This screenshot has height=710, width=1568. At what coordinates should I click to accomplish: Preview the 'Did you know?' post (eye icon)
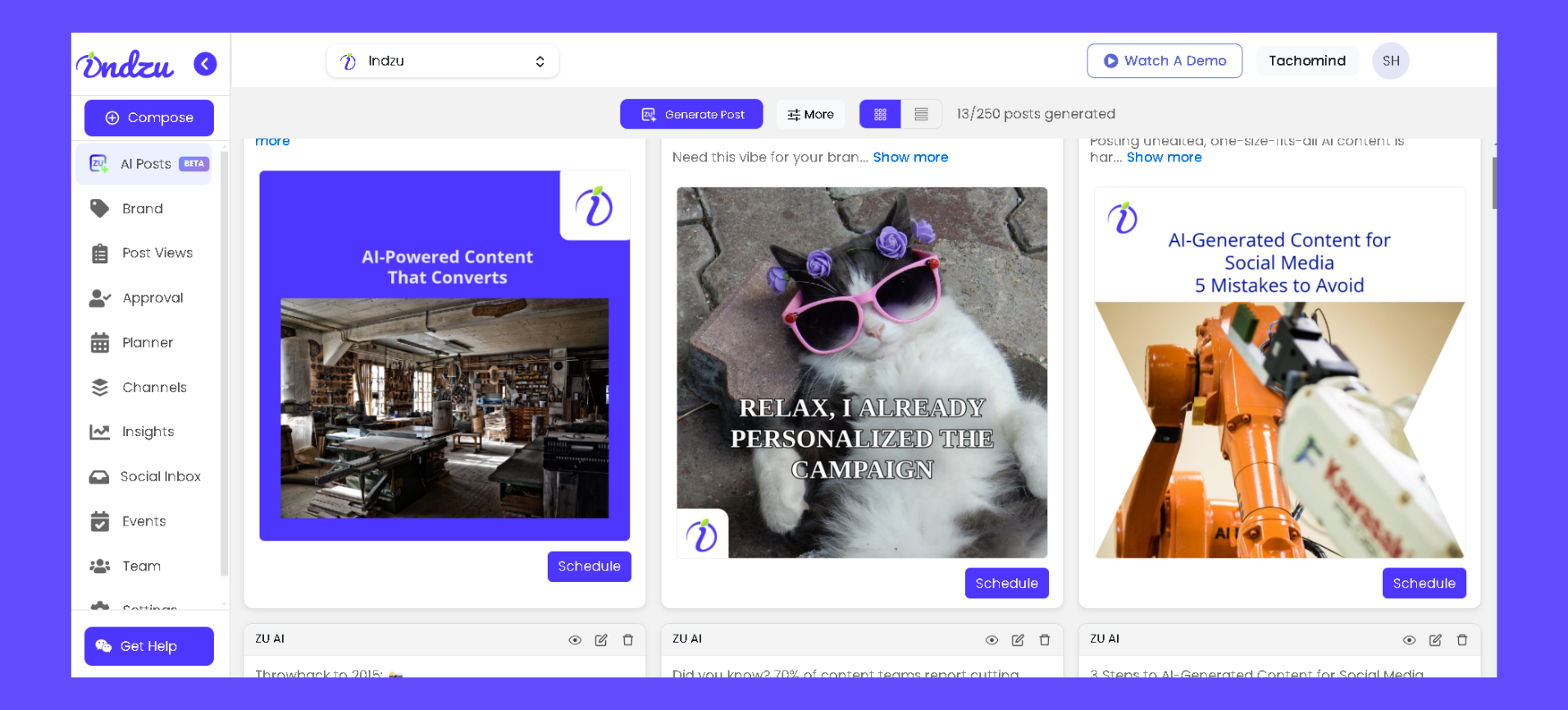point(991,640)
